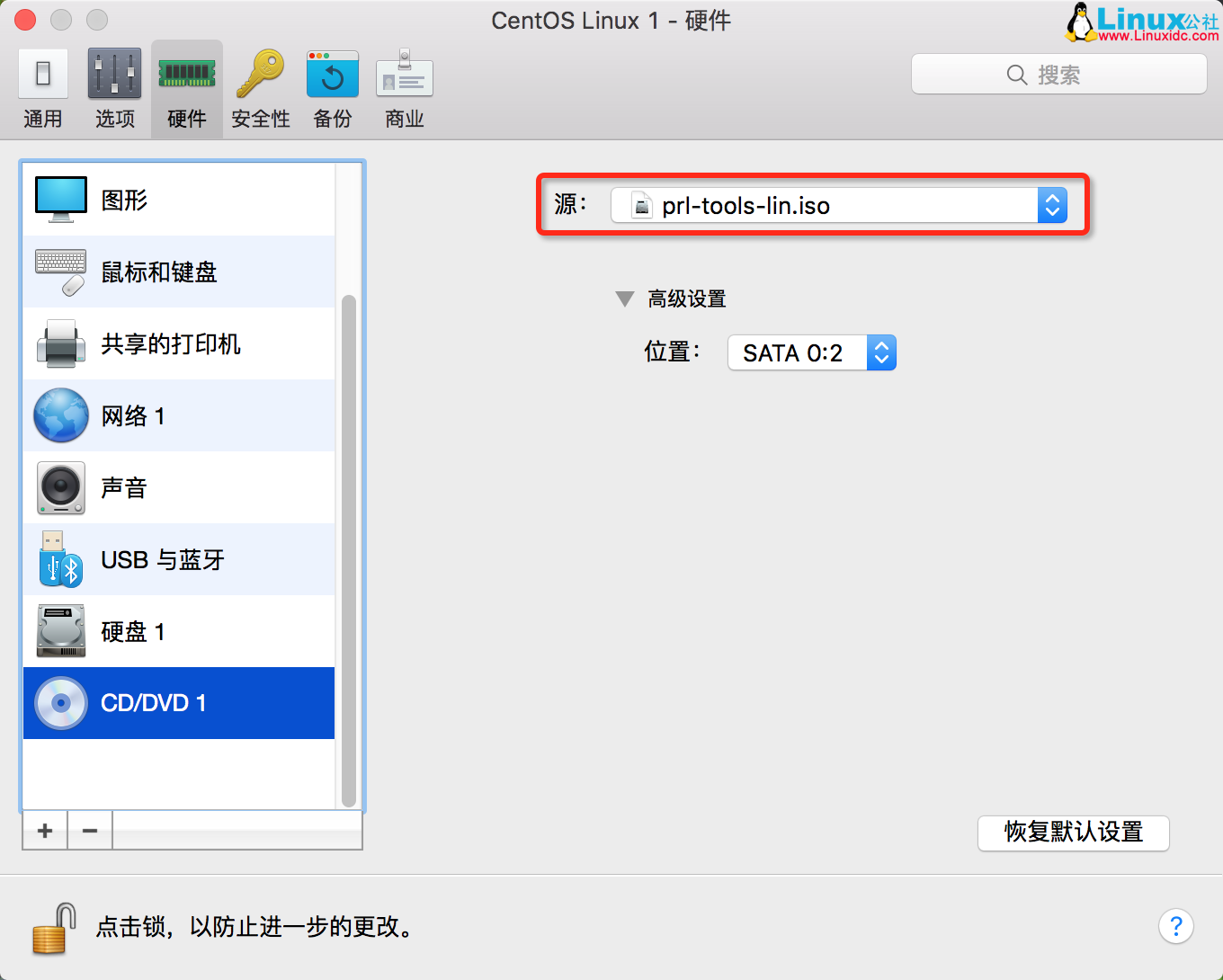The height and width of the screenshot is (980, 1223).
Task: Open the 源 prl-tools-lin.iso dropdown
Action: coord(839,206)
